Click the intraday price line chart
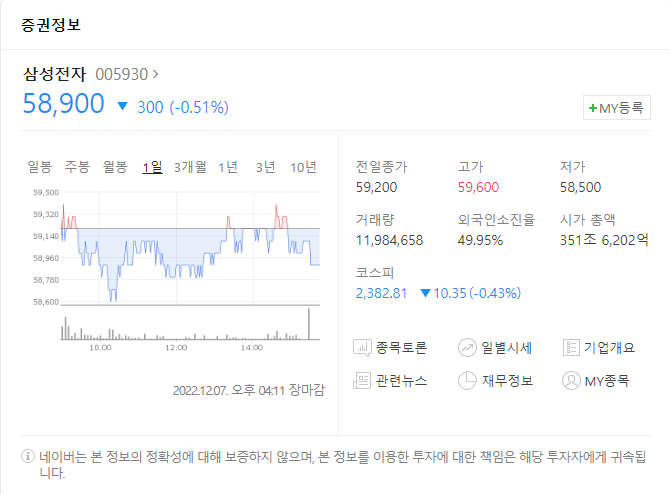 (190, 247)
